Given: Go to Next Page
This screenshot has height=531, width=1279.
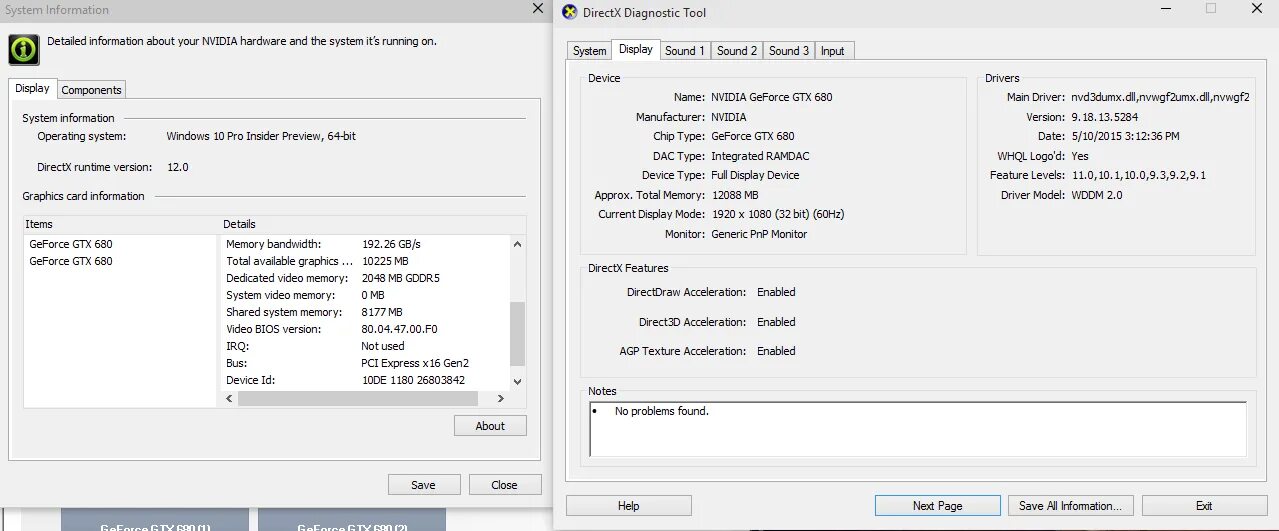Looking at the screenshot, I should (x=937, y=506).
